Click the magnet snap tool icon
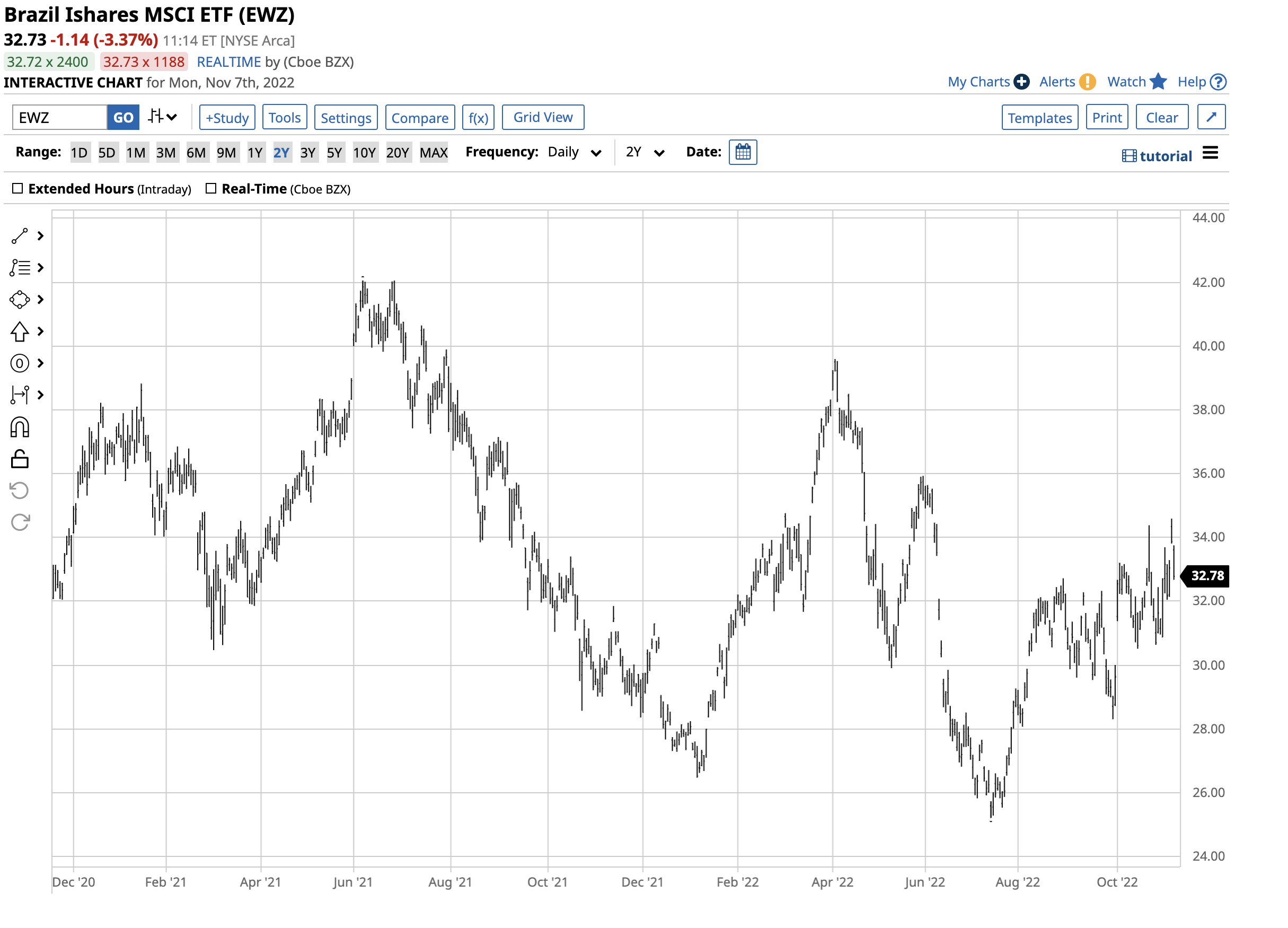Viewport: 1288px width, 928px height. coord(19,427)
